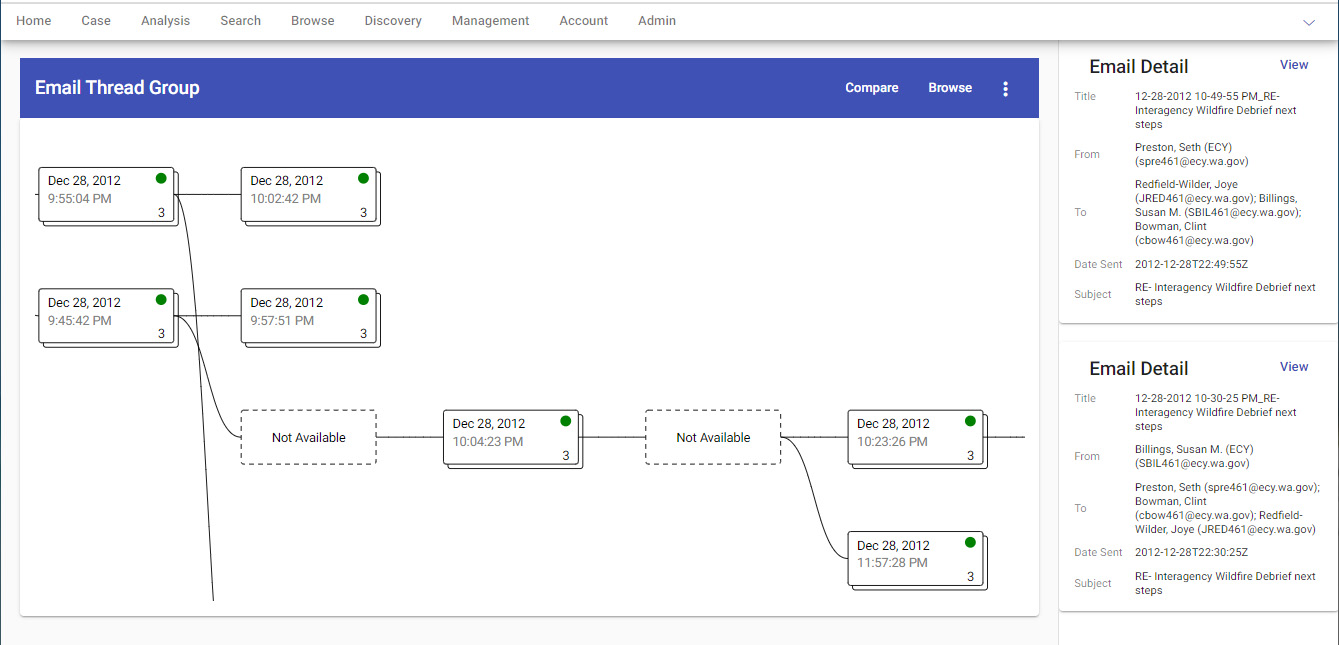Viewport: 1339px width, 645px height.
Task: Click the green indicator on the 9:45:42 PM node
Action: (161, 299)
